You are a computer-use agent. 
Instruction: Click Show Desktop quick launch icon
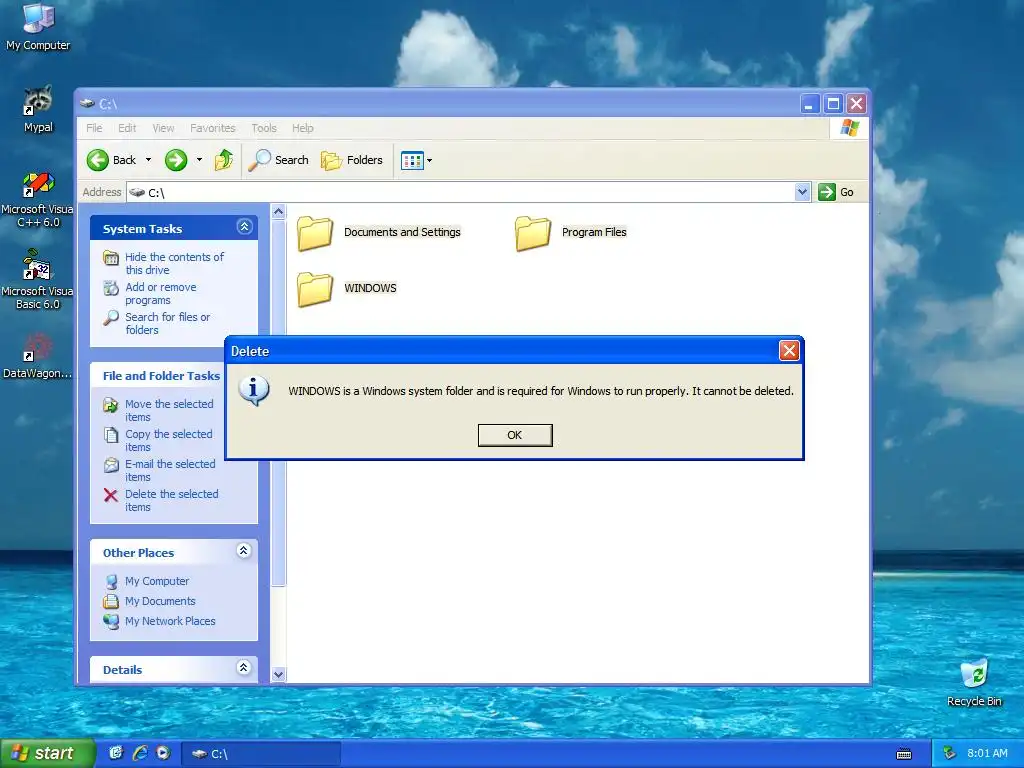click(116, 753)
